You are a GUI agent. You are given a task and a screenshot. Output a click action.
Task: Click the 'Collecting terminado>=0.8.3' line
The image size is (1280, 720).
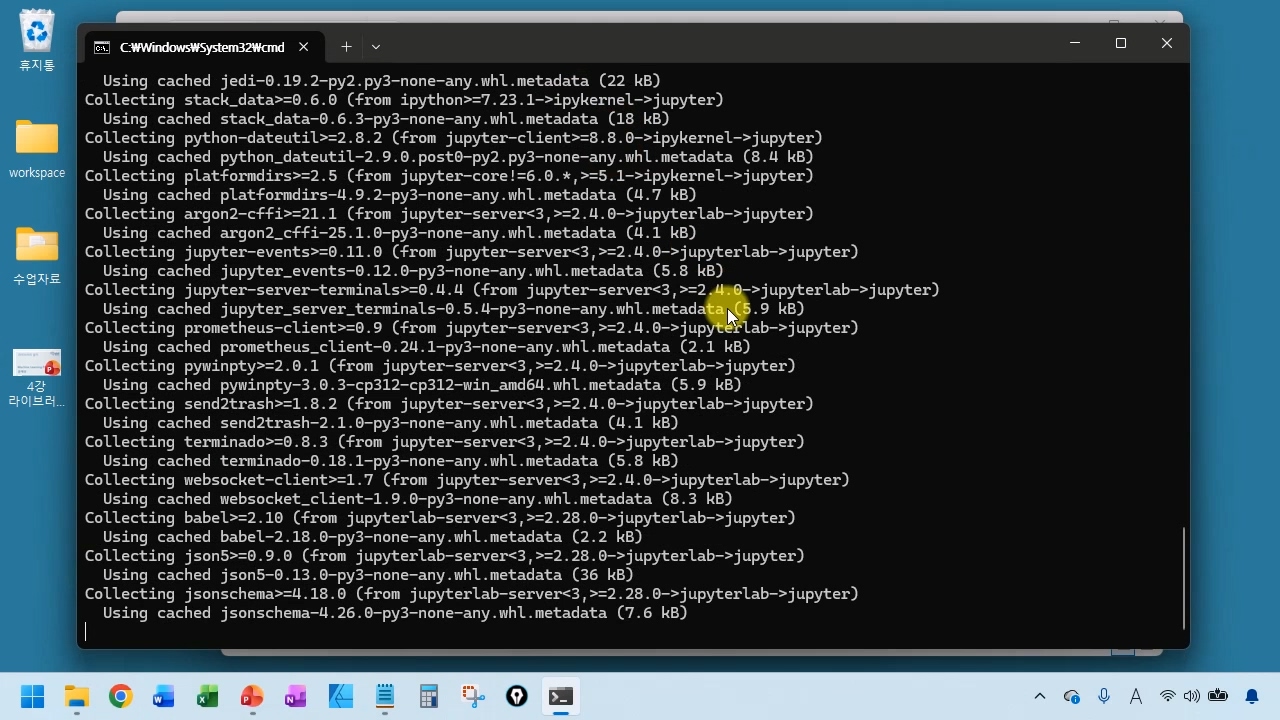tap(445, 442)
